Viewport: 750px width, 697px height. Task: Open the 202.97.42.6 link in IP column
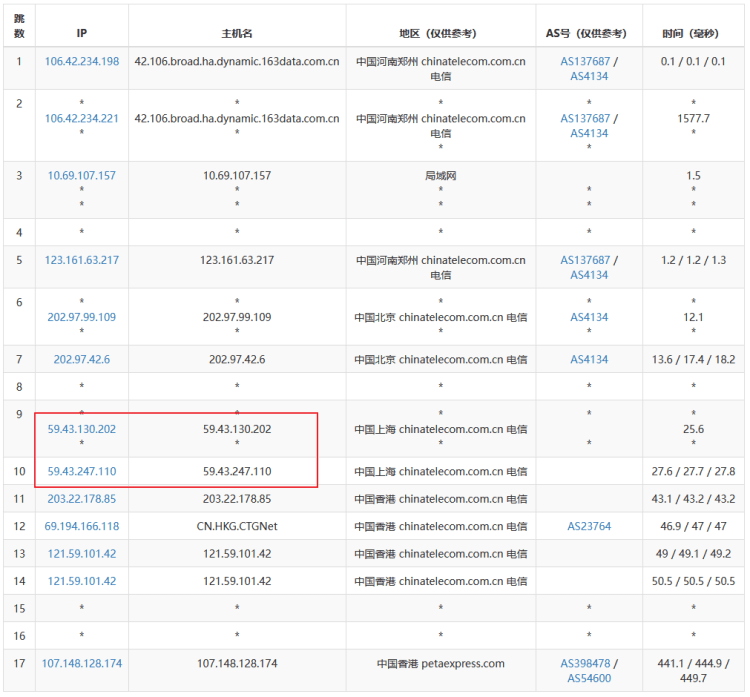click(82, 359)
